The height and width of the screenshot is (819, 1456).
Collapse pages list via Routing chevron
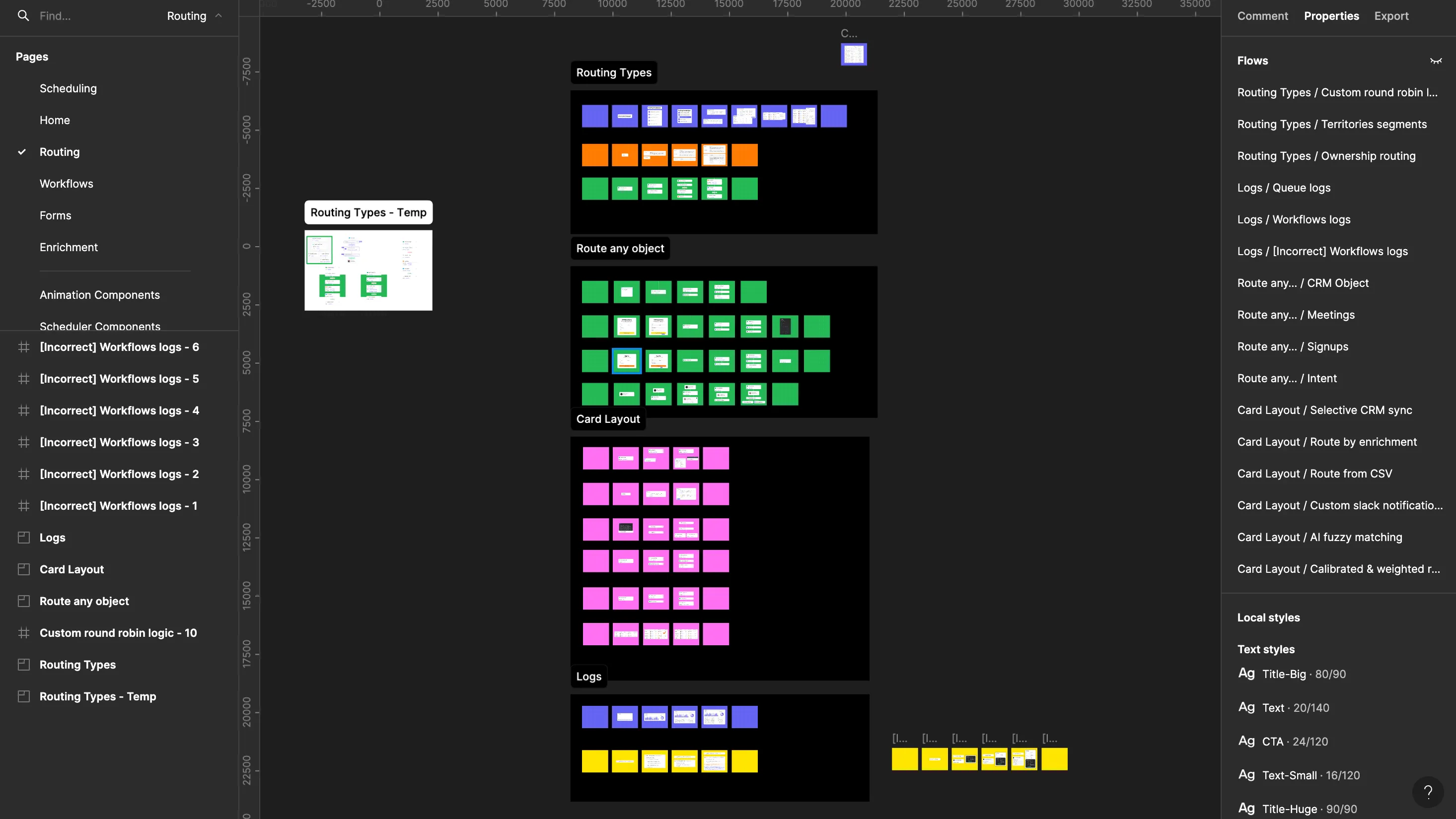[218, 16]
